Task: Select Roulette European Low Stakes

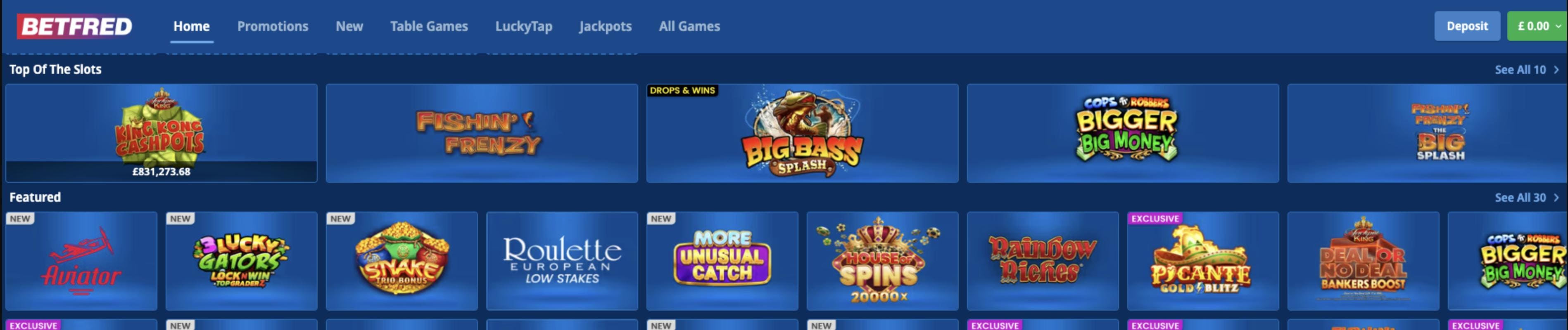Action: 562,261
